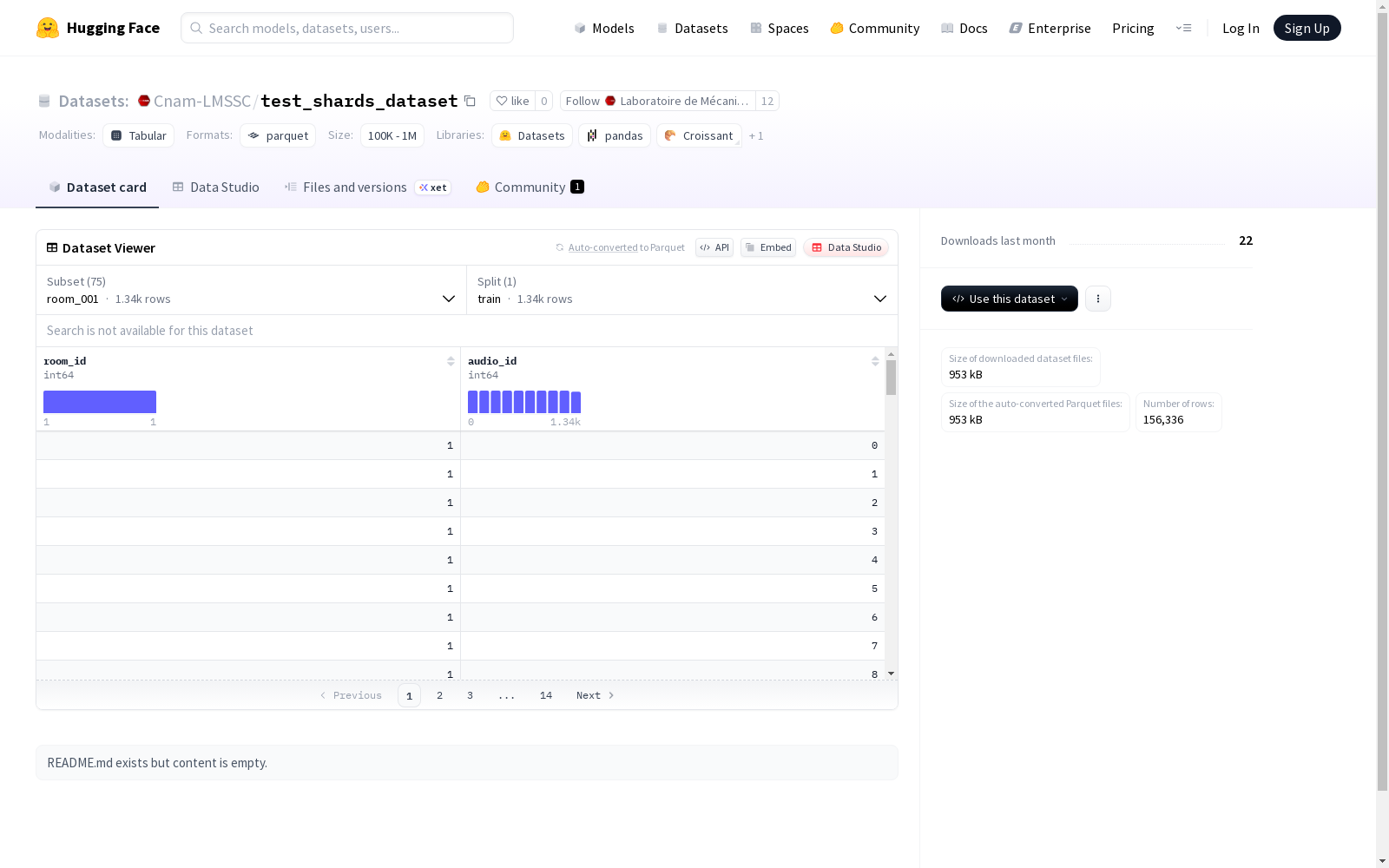Image resolution: width=1389 pixels, height=868 pixels.
Task: Open Docs in the top navigation
Action: 964,28
